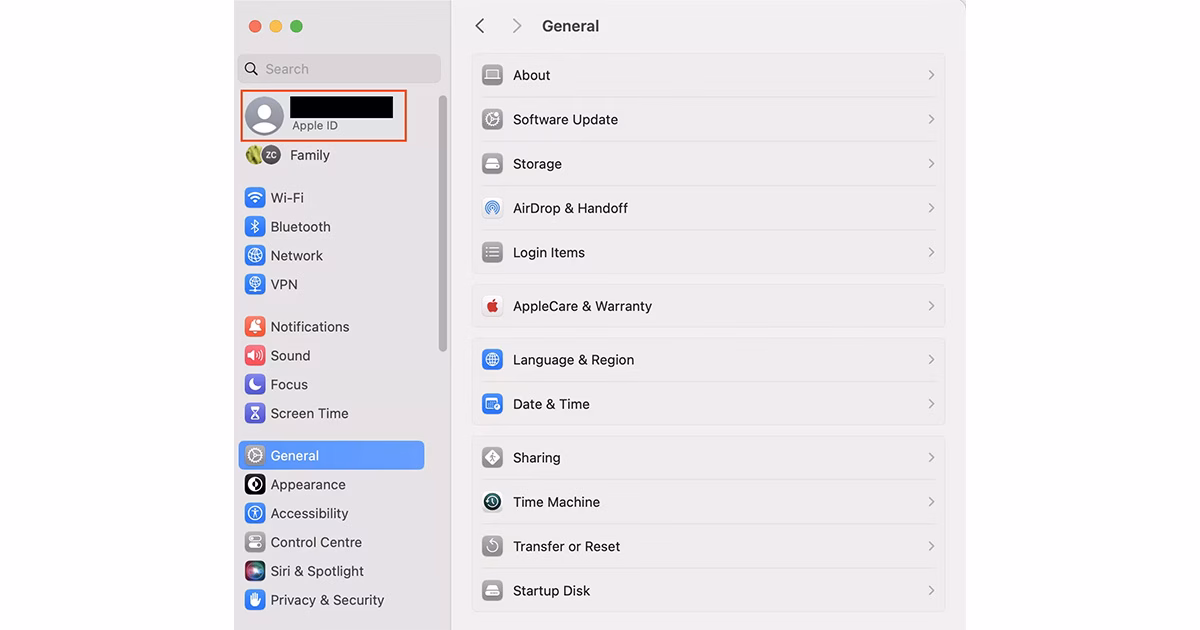The image size is (1200, 630).
Task: Go back using the back arrow
Action: 480,26
